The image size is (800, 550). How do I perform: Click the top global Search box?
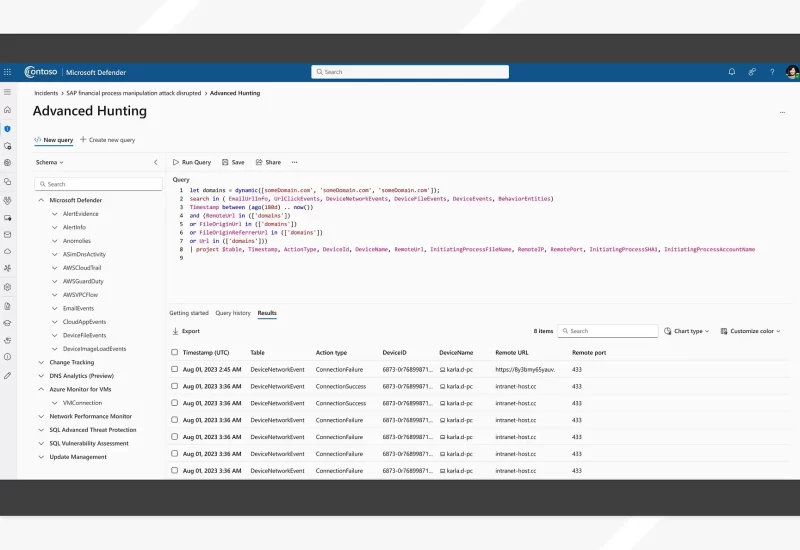[x=410, y=72]
